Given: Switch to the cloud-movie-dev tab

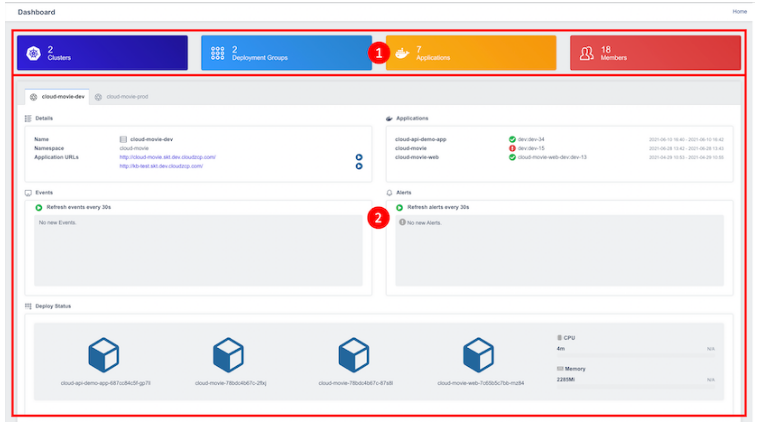Looking at the screenshot, I should [57, 97].
